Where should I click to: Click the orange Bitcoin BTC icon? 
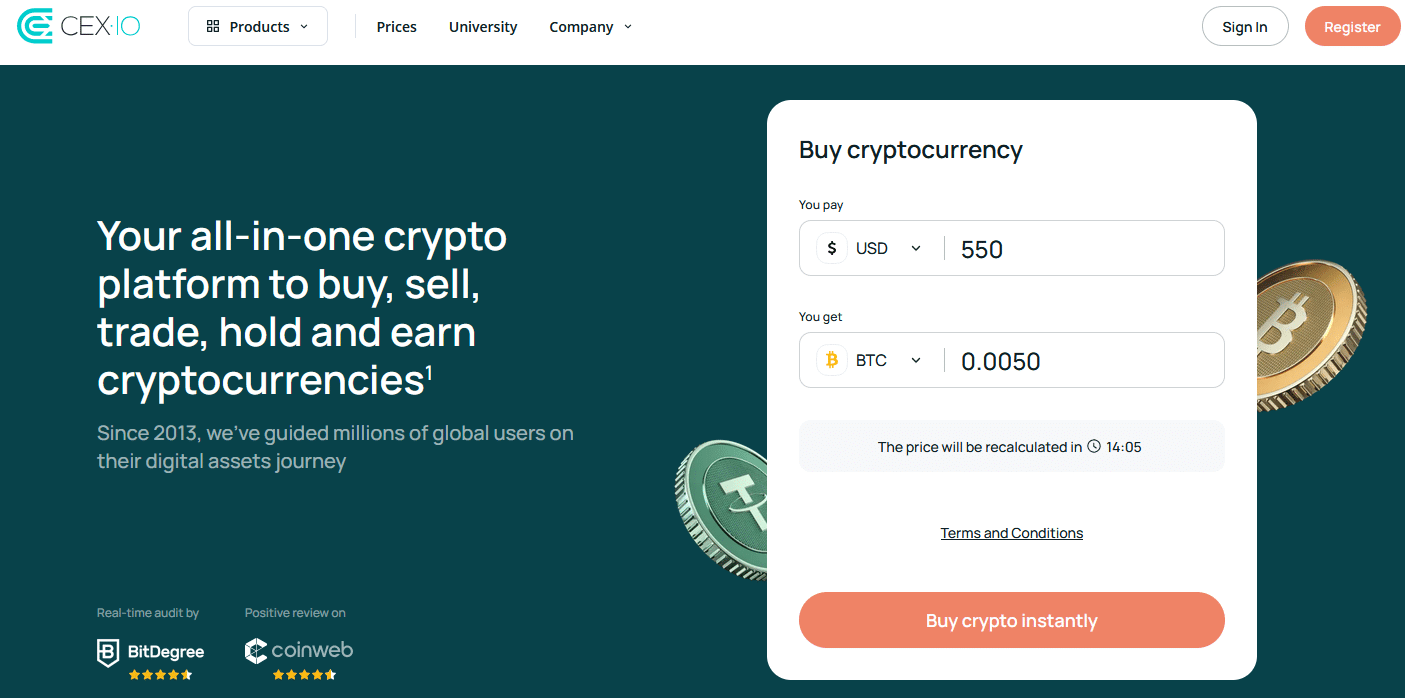(832, 360)
